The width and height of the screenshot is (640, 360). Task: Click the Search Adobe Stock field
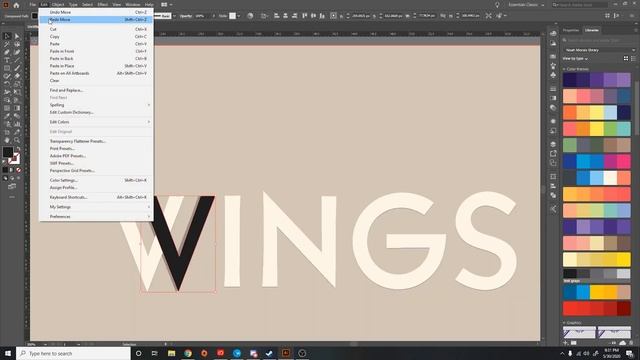[x=580, y=5]
